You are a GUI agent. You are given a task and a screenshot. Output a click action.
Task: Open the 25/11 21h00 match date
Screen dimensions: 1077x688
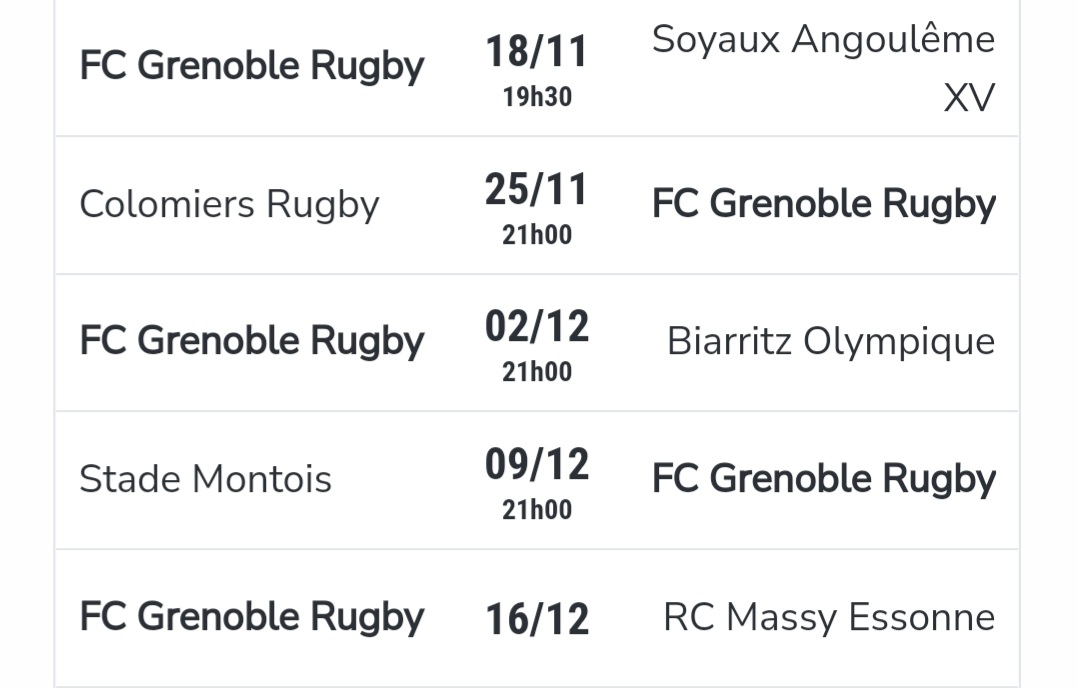(536, 208)
